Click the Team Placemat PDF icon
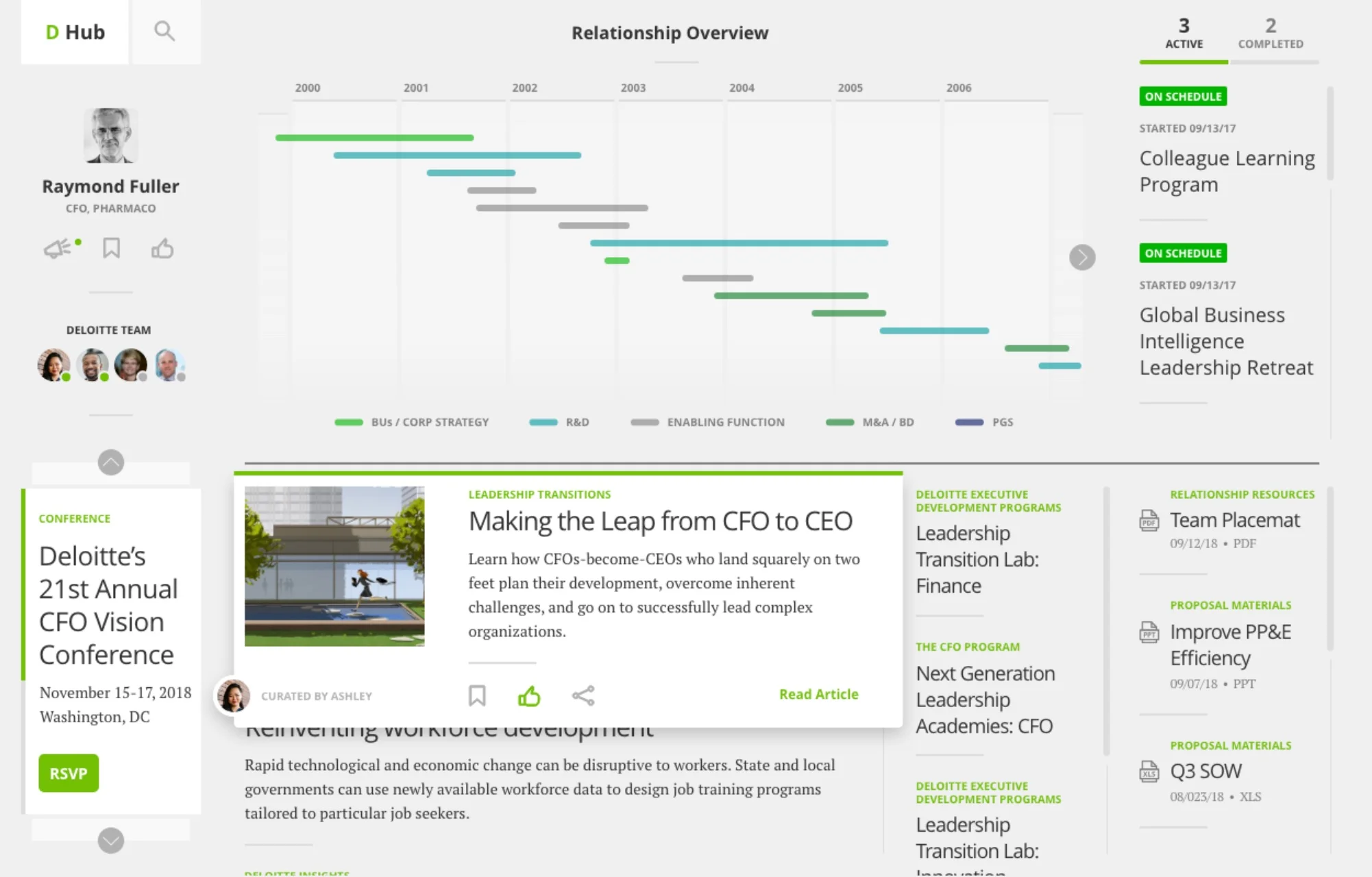 click(x=1149, y=521)
